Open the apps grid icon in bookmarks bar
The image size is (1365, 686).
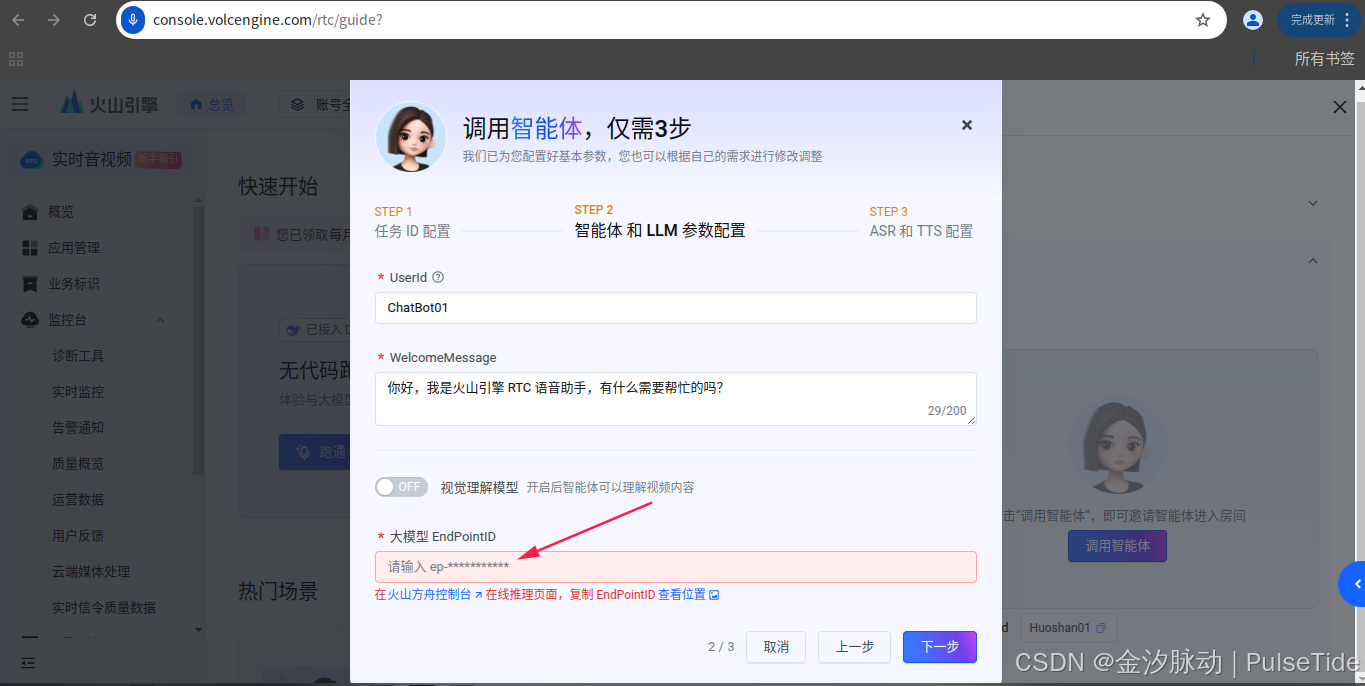click(x=16, y=59)
